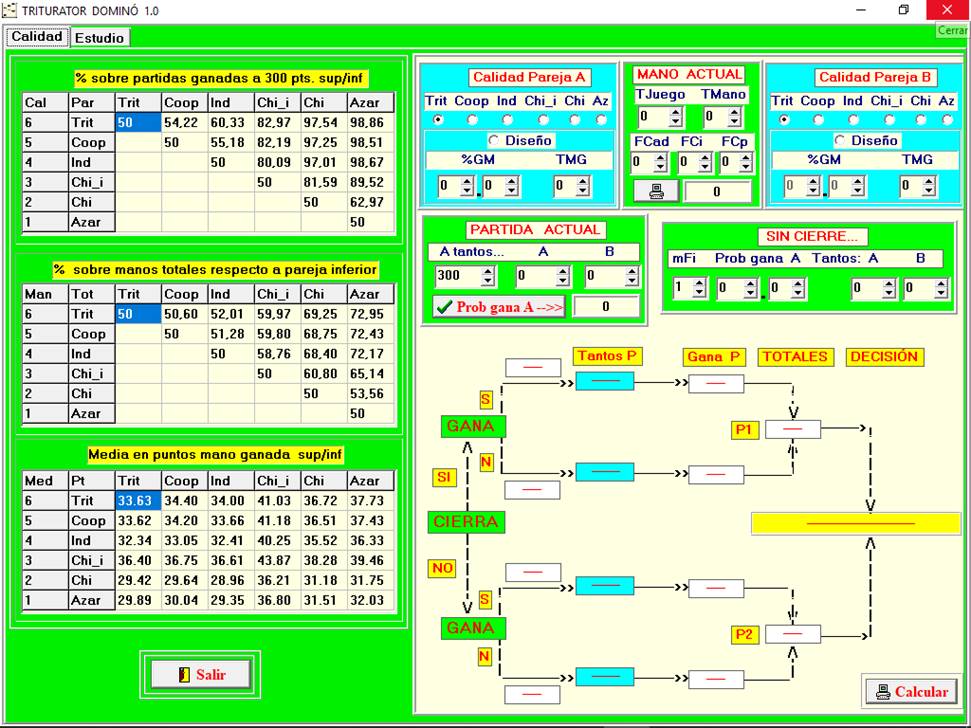The image size is (971, 728).
Task: Open the Calidad tab
Action: click(x=37, y=37)
